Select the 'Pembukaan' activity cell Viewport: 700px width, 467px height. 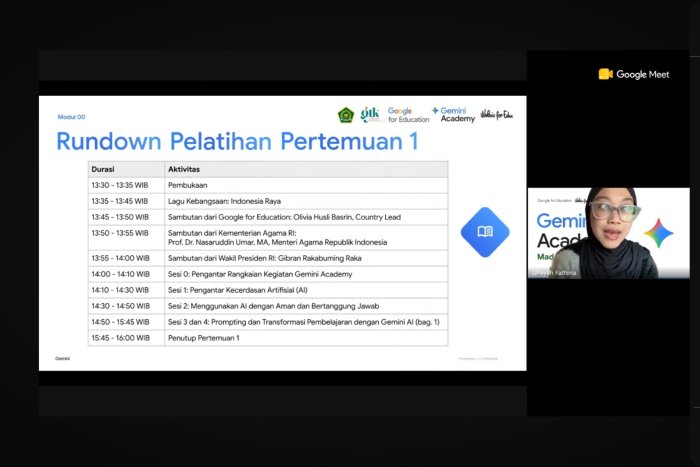[306, 185]
